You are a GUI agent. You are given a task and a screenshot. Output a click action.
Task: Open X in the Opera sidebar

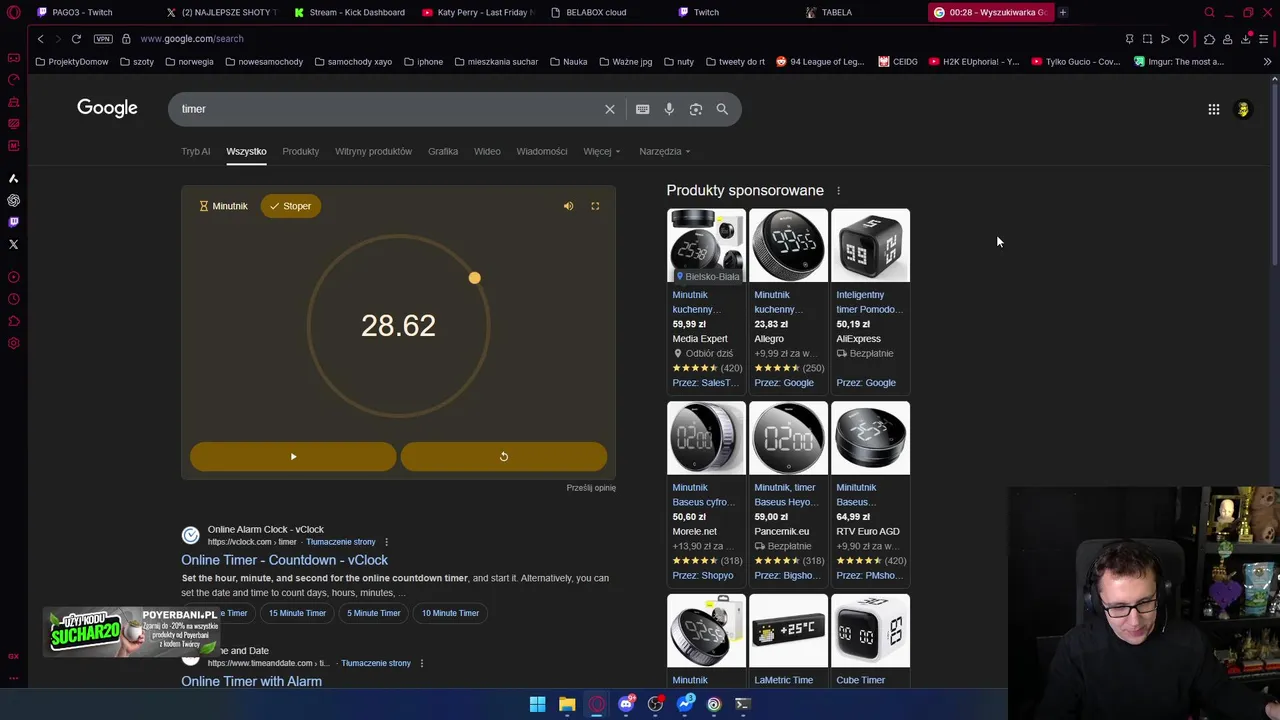click(13, 244)
